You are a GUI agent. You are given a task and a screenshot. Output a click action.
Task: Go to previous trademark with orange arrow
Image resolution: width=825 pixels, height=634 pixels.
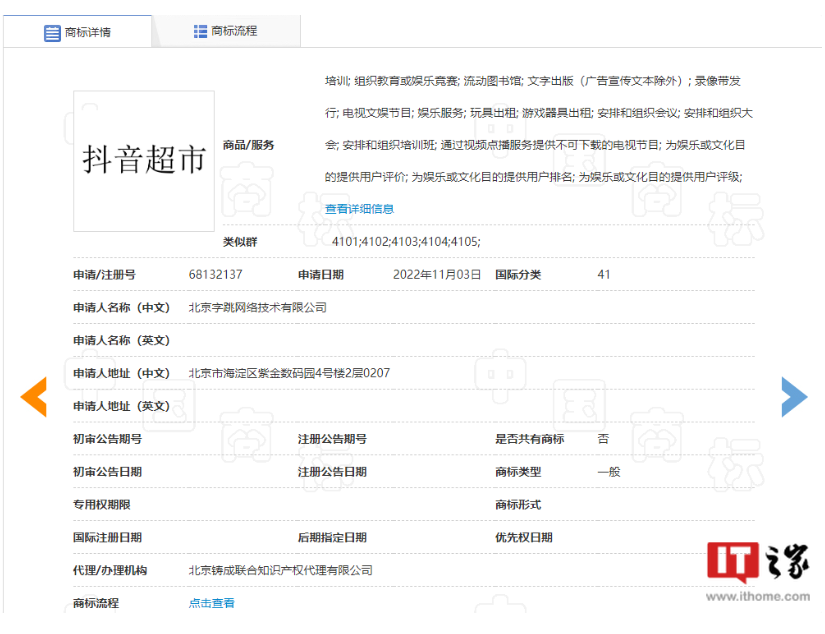34,397
